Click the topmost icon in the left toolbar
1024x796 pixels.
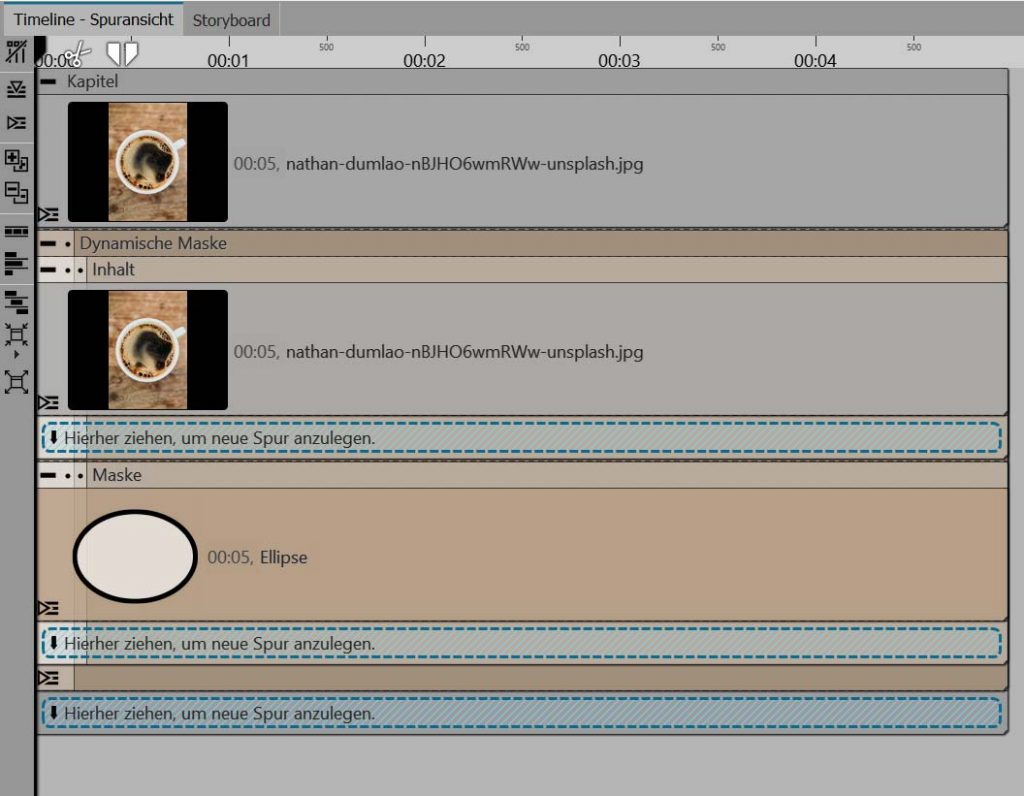click(16, 54)
